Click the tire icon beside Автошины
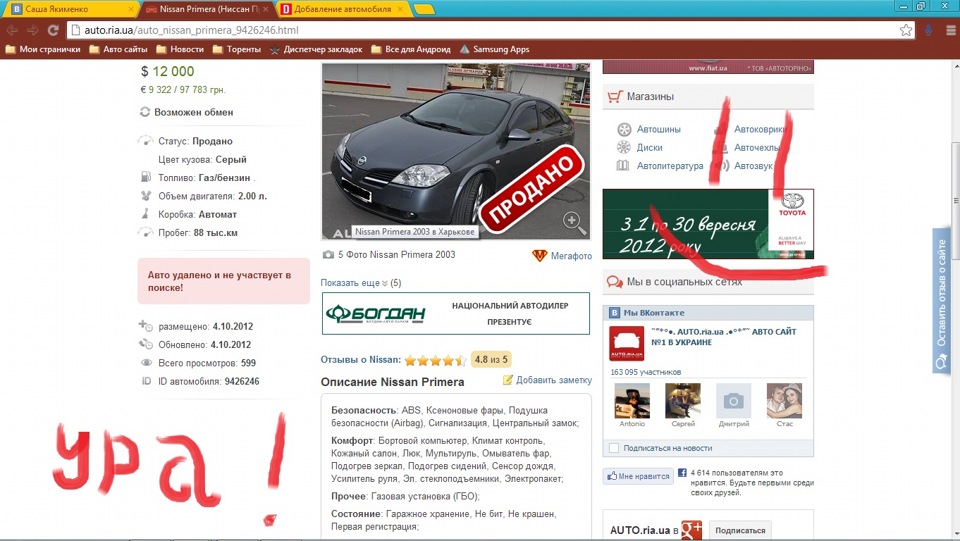Screen dimensions: 960x541 pyautogui.click(x=623, y=129)
